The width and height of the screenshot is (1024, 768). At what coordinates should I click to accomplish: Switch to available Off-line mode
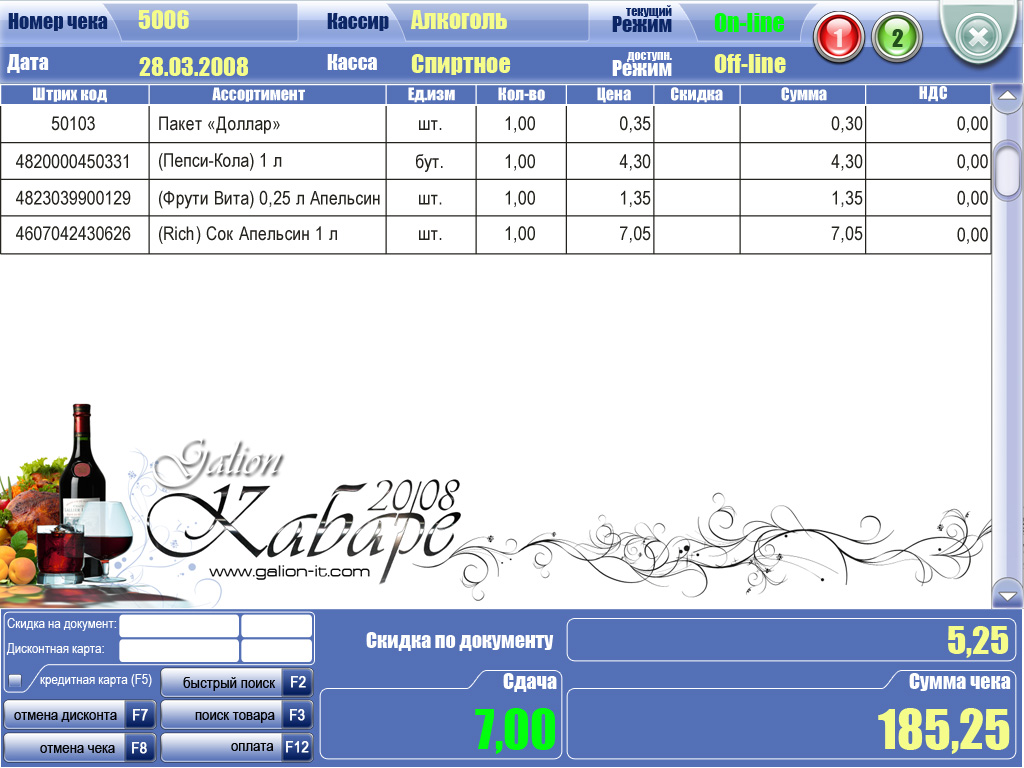(x=749, y=65)
